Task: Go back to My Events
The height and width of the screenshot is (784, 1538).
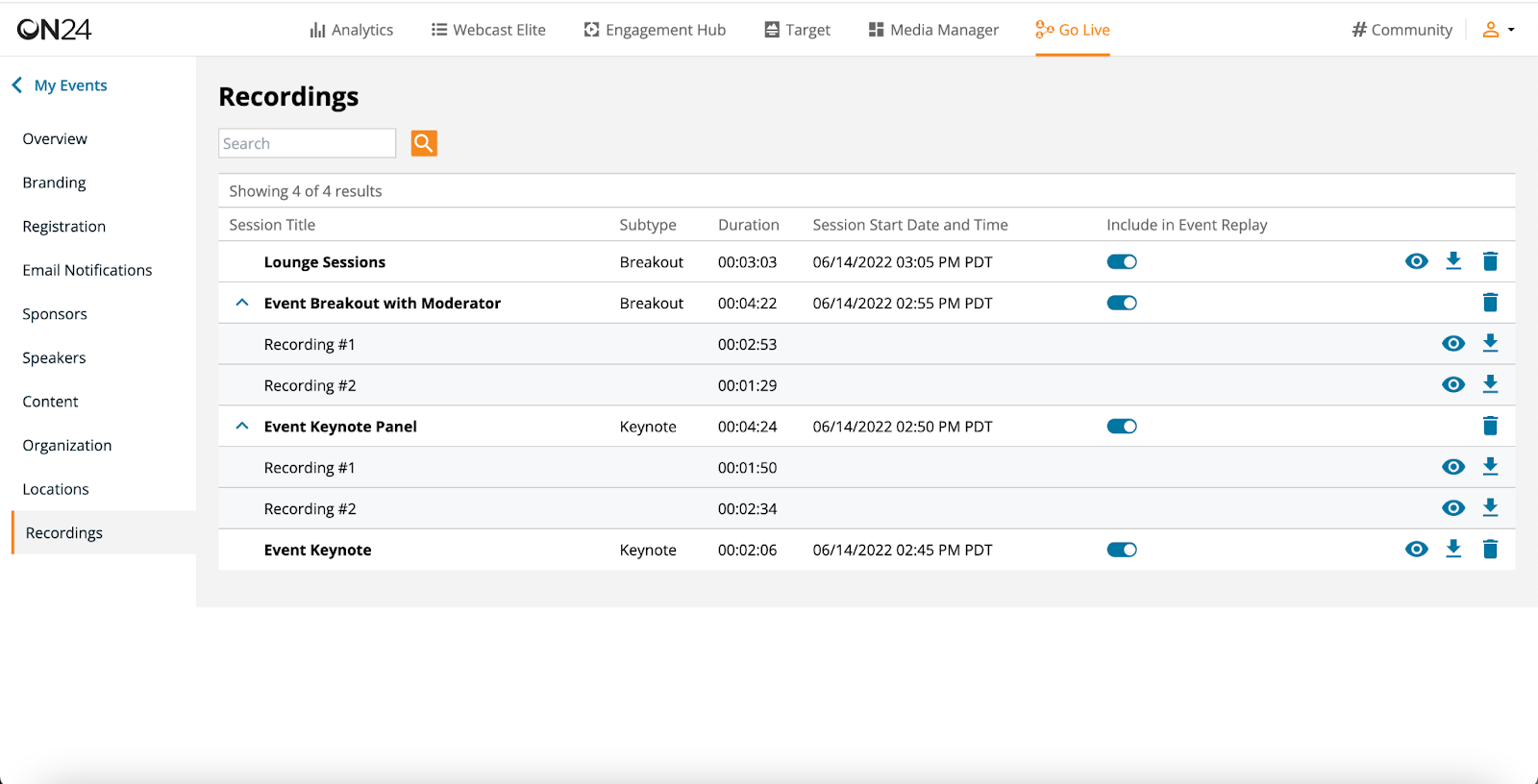Action: pyautogui.click(x=60, y=86)
